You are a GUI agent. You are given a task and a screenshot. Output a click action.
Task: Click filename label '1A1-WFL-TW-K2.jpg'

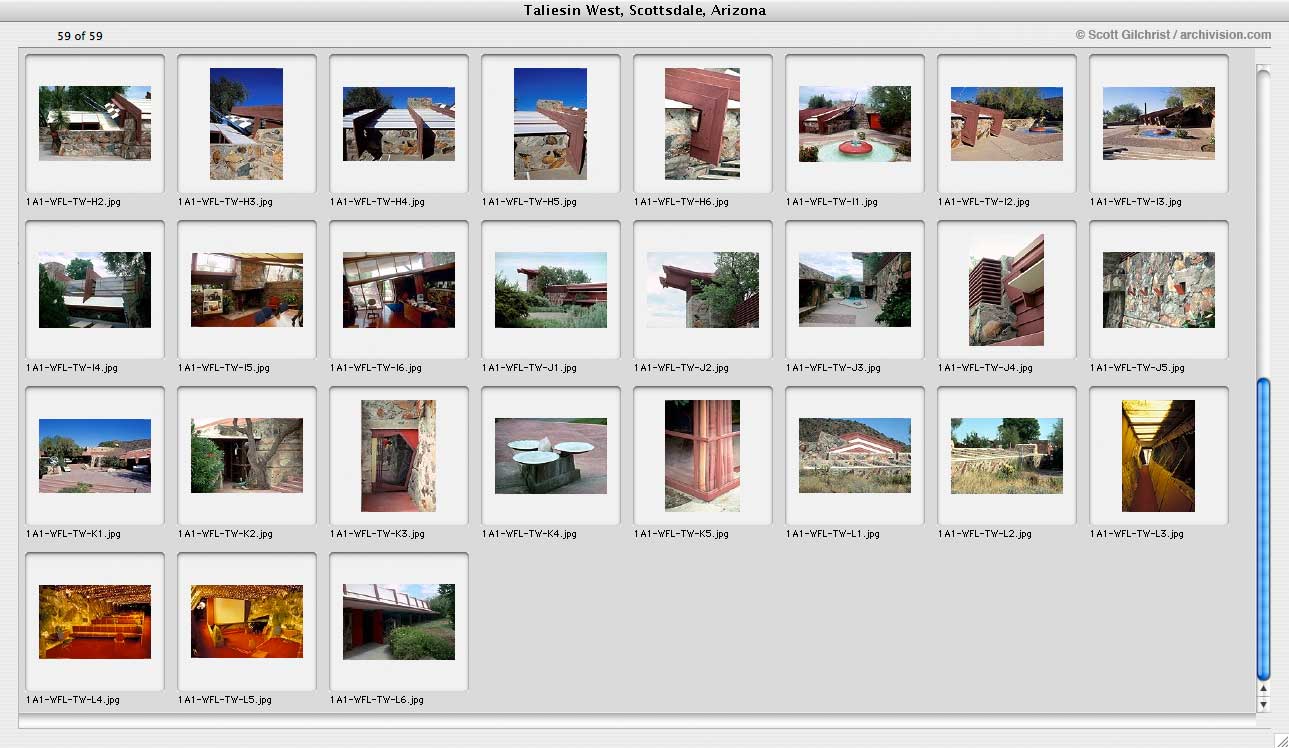pyautogui.click(x=225, y=534)
